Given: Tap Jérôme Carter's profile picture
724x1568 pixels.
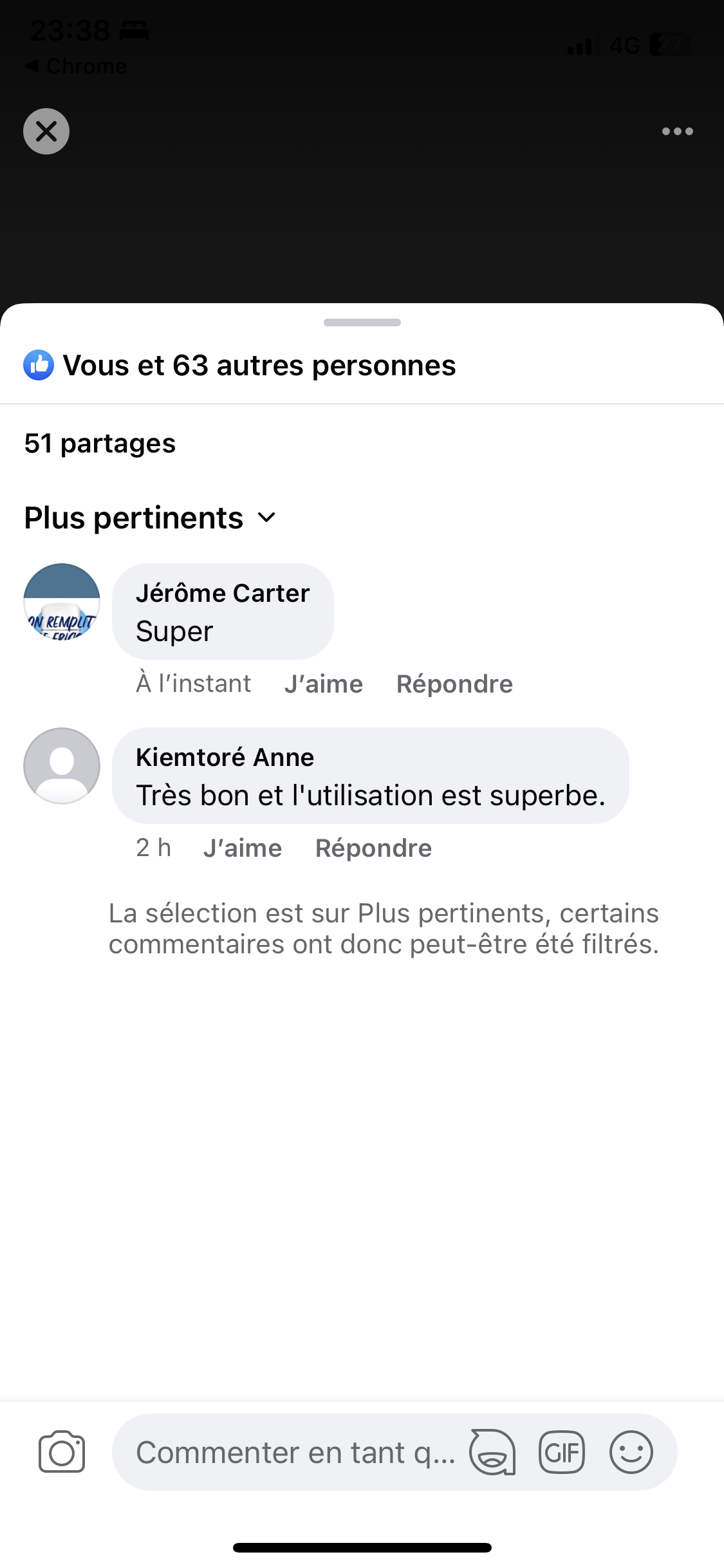Looking at the screenshot, I should coord(62,602).
